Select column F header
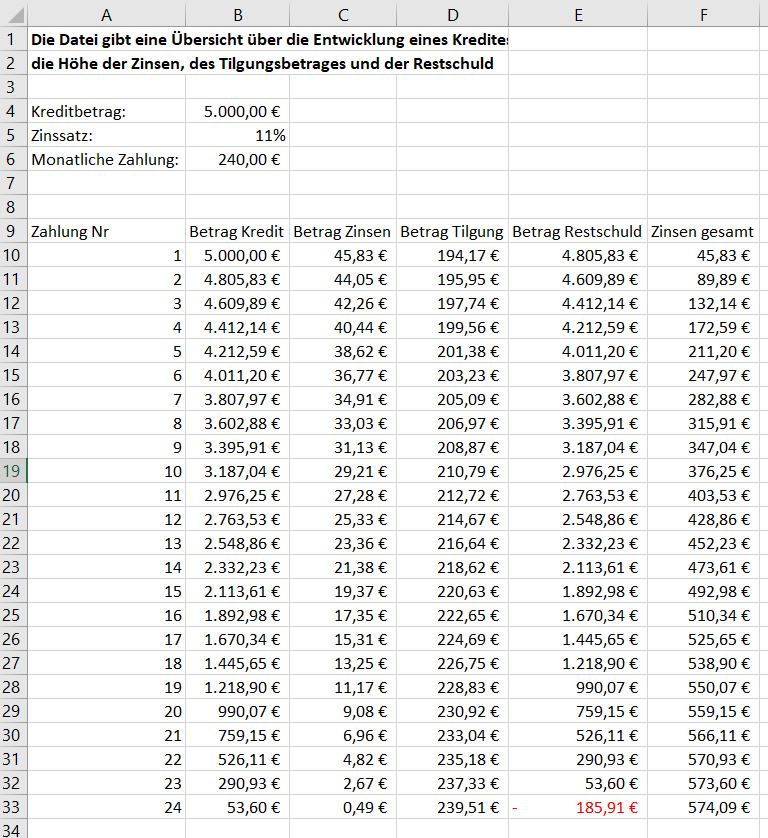The image size is (768, 838). point(706,13)
